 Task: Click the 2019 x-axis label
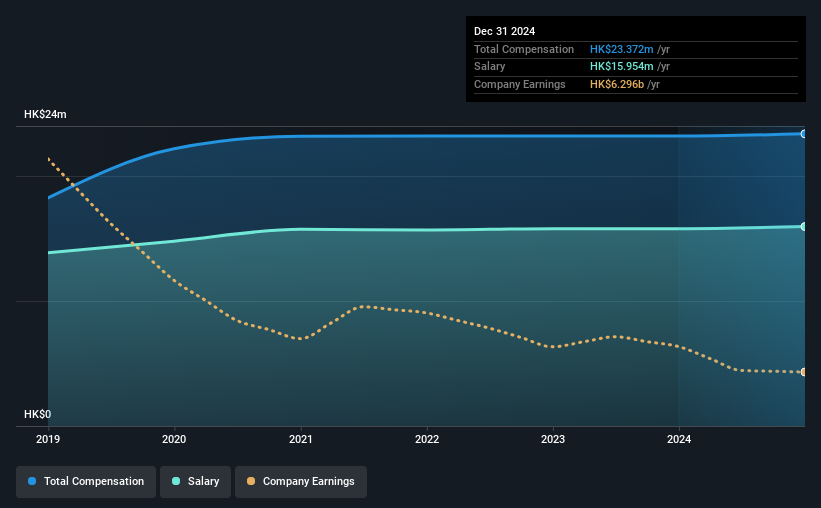pyautogui.click(x=48, y=439)
